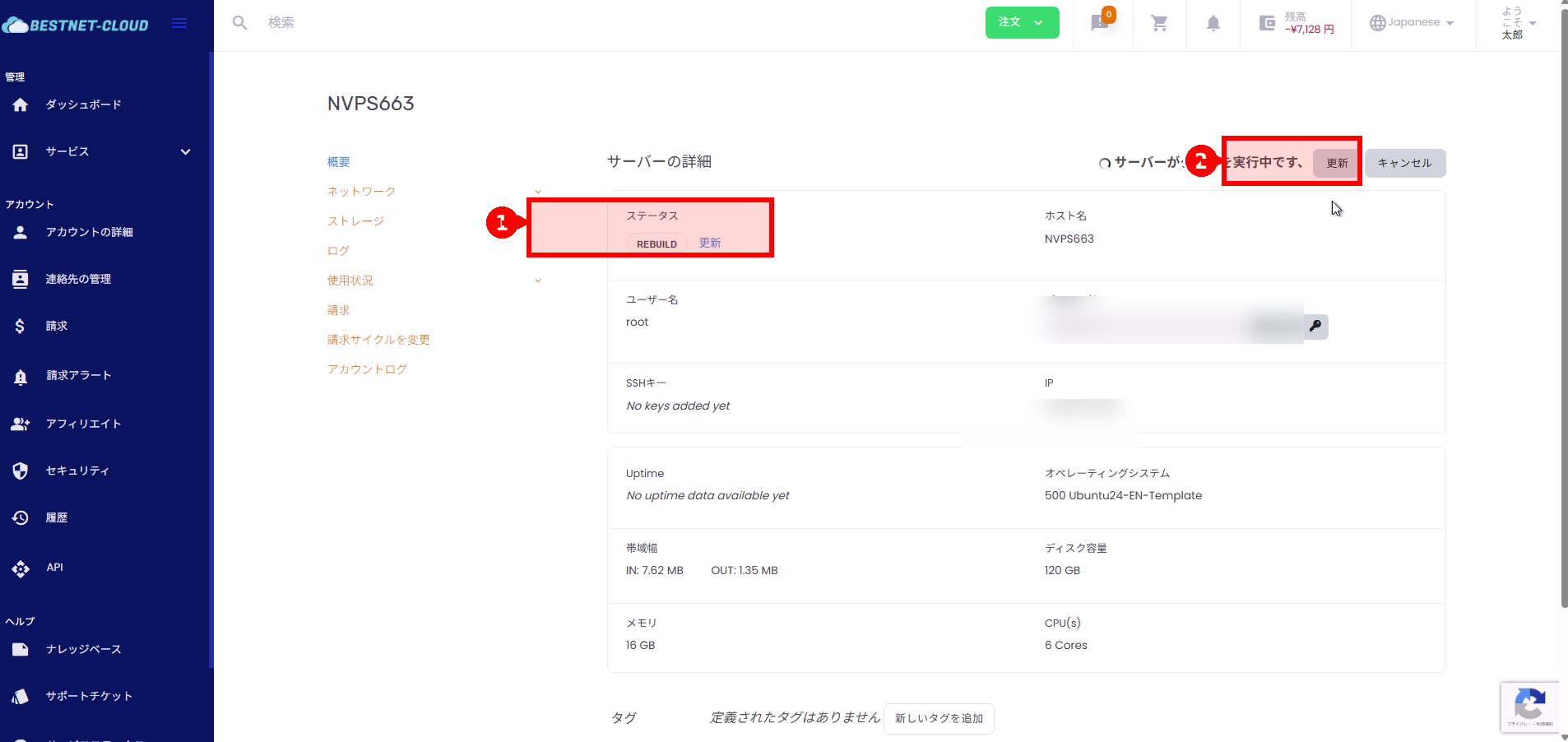Expand the ネットワーク section chevron

click(538, 192)
